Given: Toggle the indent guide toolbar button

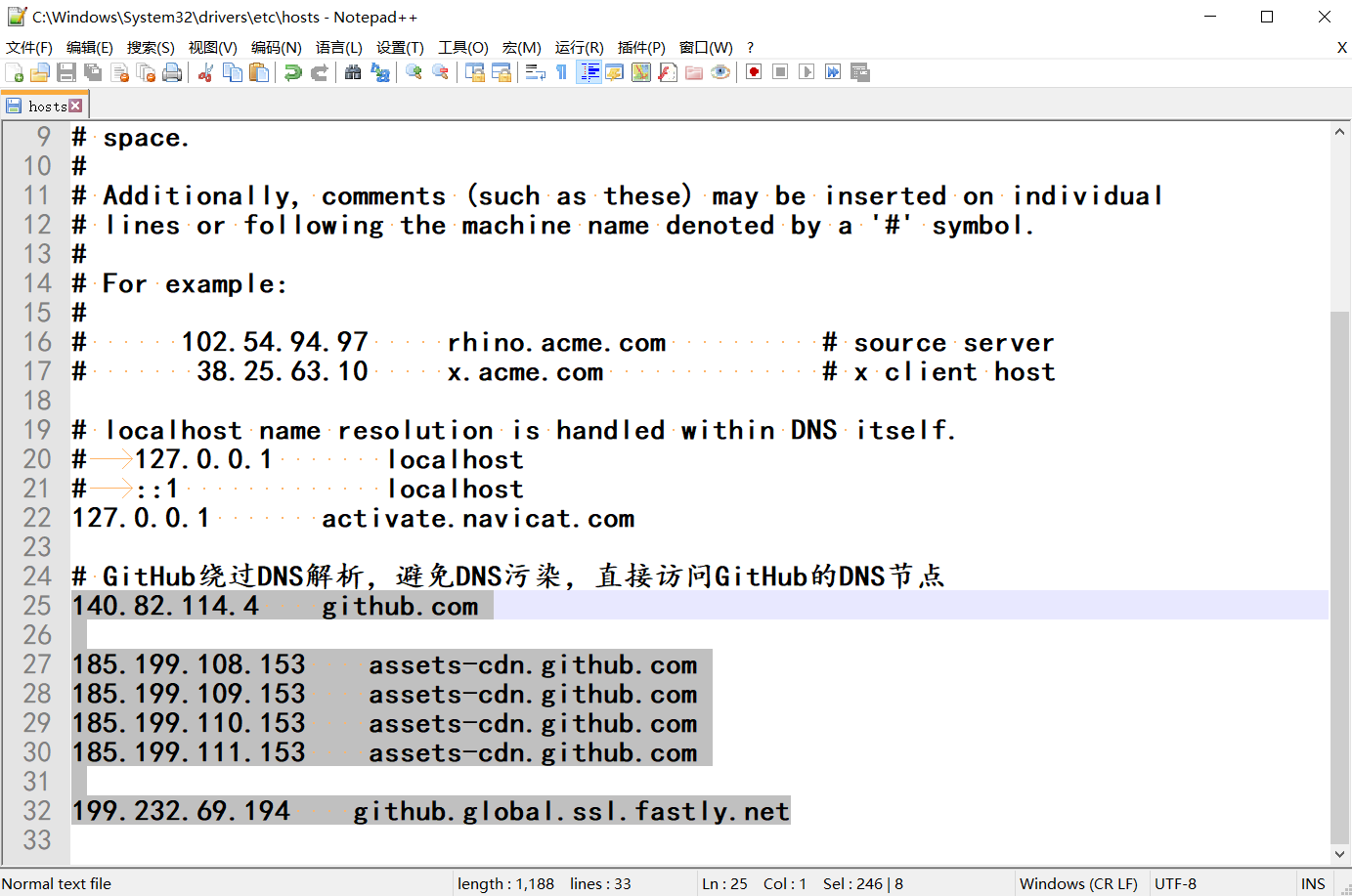Looking at the screenshot, I should [589, 72].
